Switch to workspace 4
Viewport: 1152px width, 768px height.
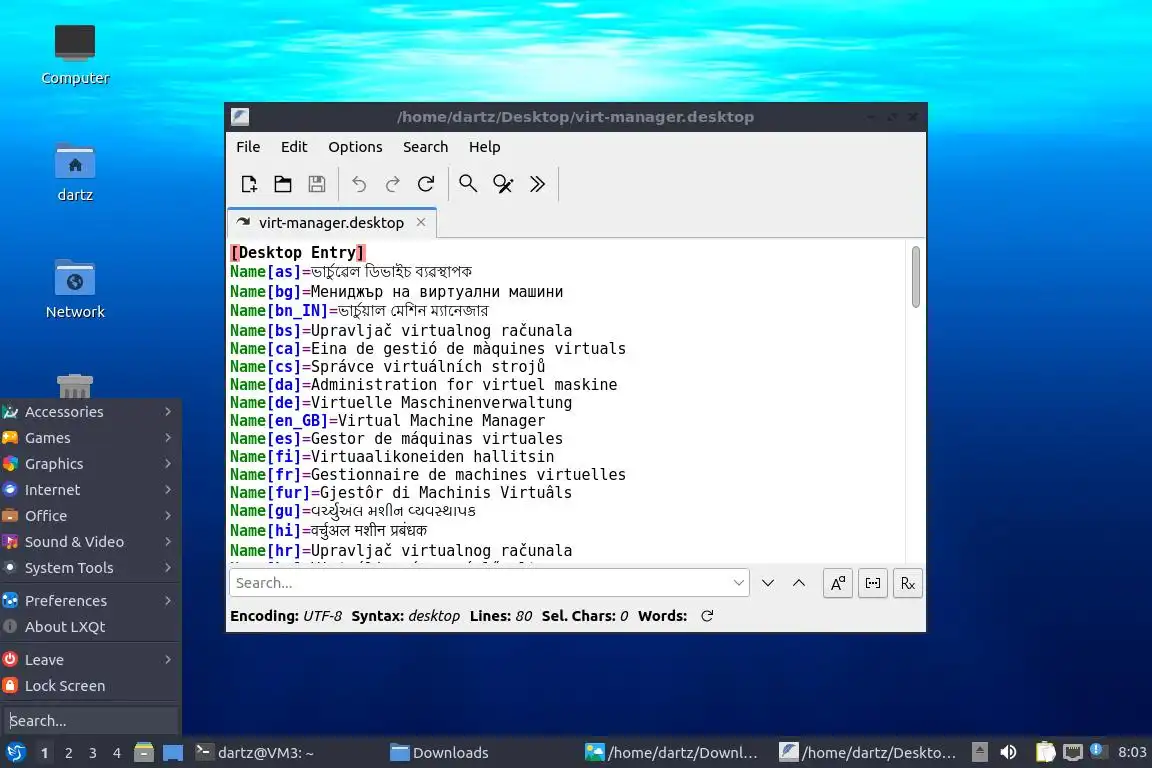click(x=117, y=753)
